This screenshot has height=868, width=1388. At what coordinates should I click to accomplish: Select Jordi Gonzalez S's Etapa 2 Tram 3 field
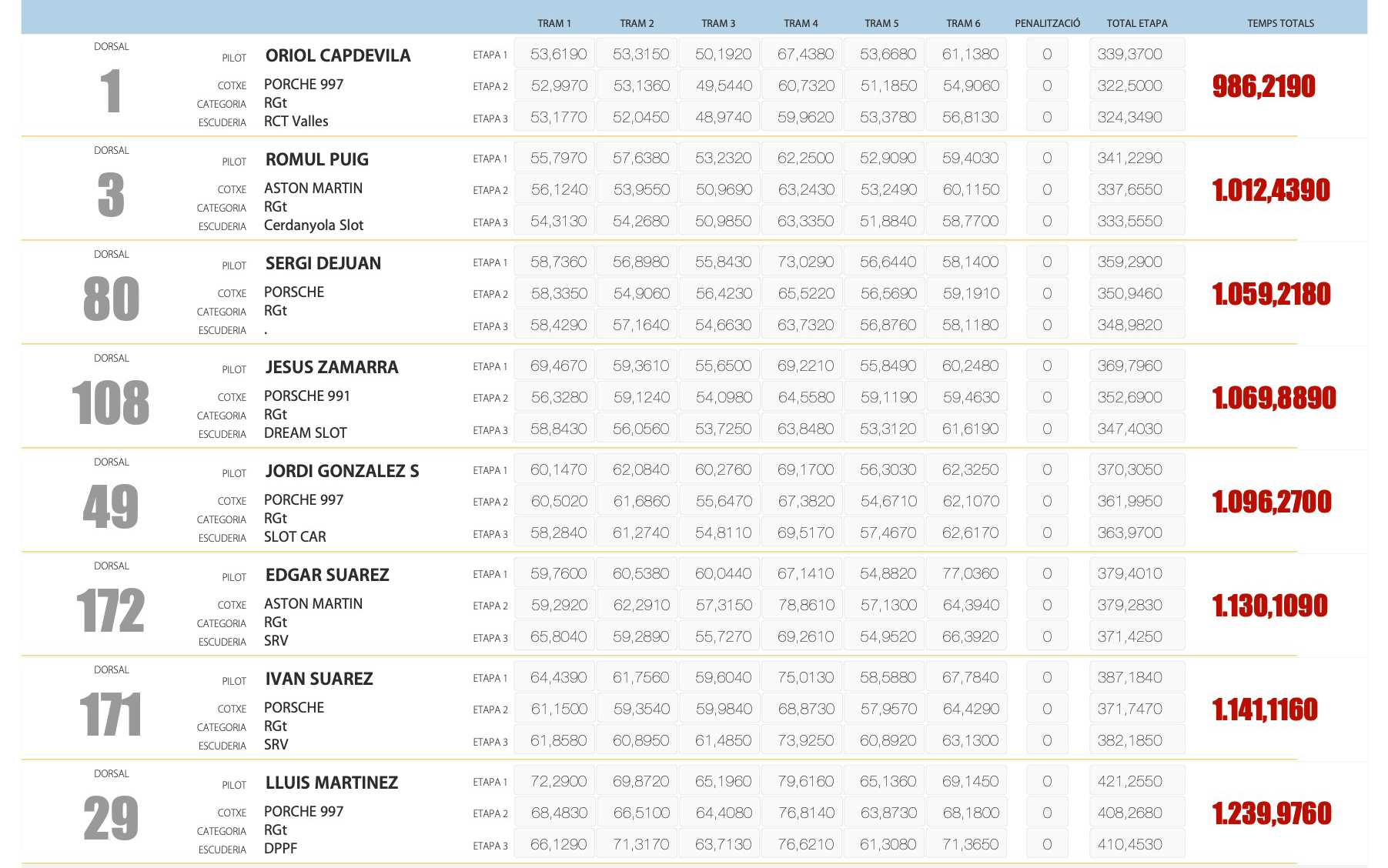tap(723, 502)
